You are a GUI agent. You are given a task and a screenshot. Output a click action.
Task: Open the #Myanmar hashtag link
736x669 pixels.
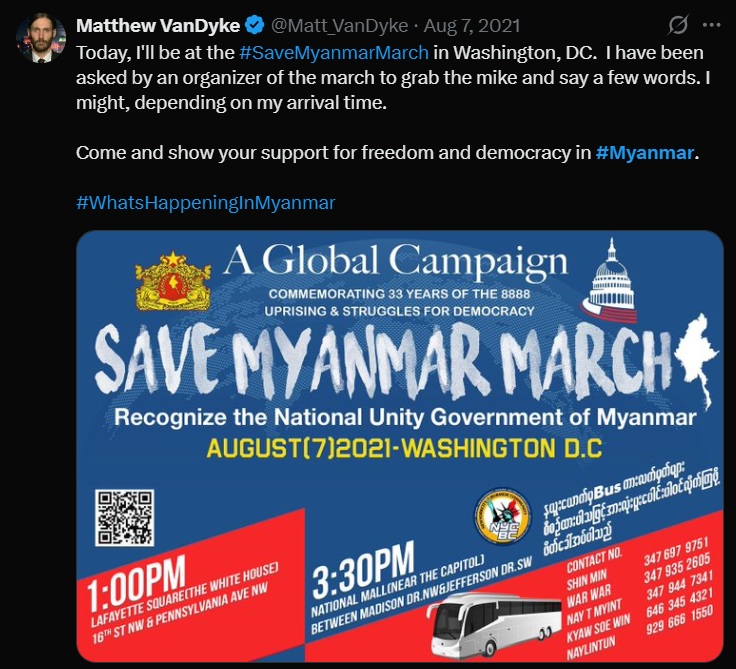click(644, 153)
